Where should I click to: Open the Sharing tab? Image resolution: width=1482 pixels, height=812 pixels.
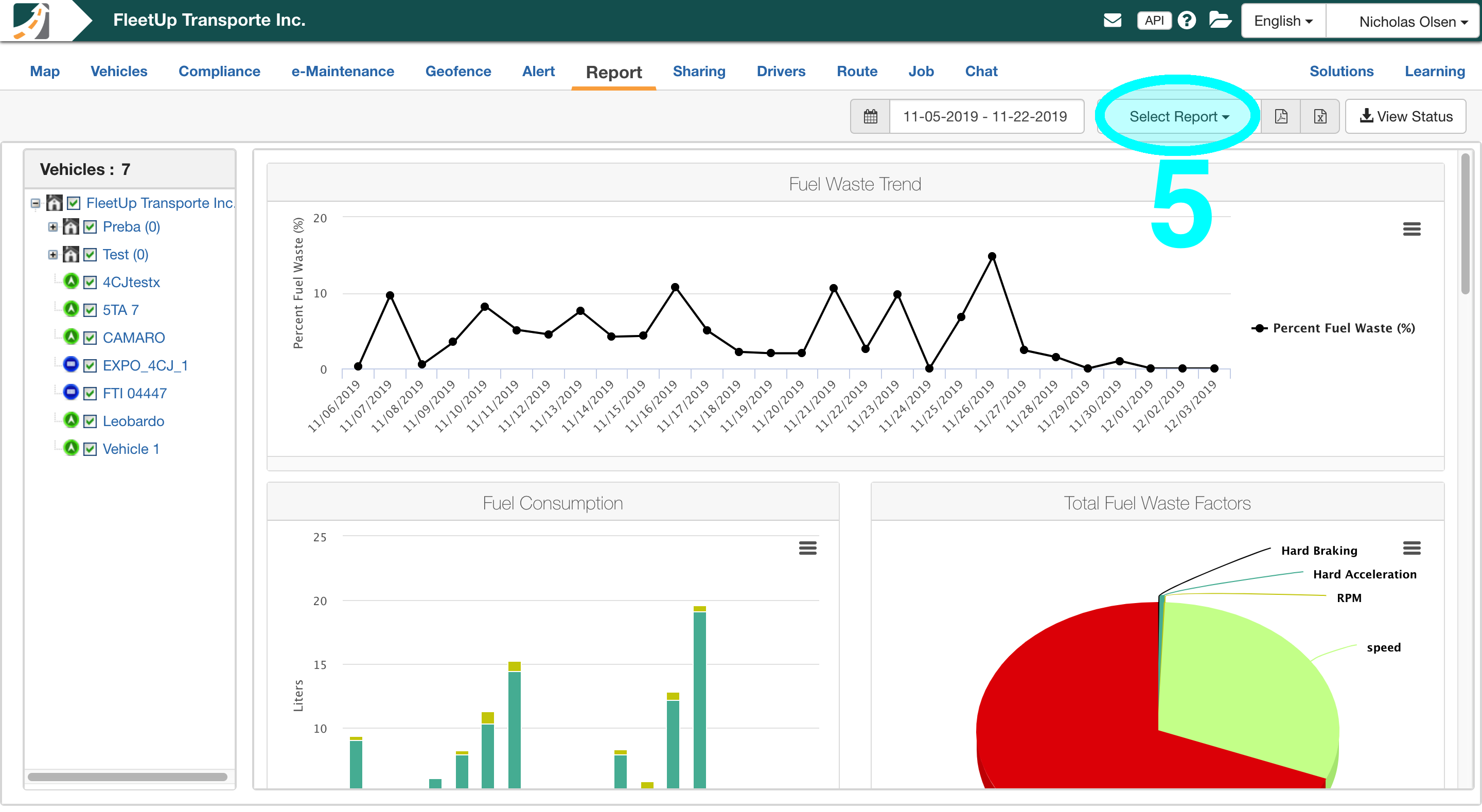pos(699,71)
